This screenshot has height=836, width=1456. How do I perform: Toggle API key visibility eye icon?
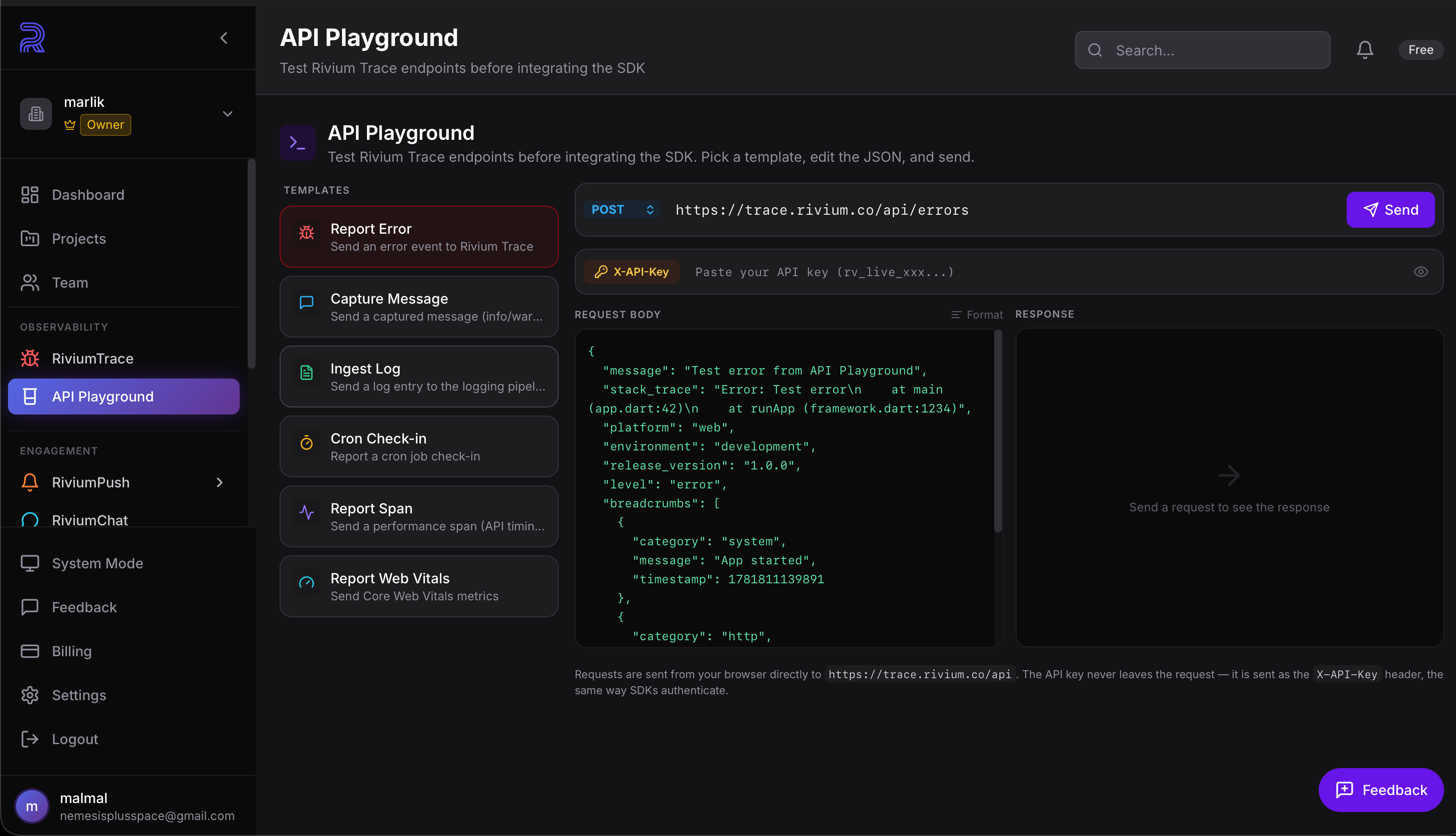[1421, 272]
